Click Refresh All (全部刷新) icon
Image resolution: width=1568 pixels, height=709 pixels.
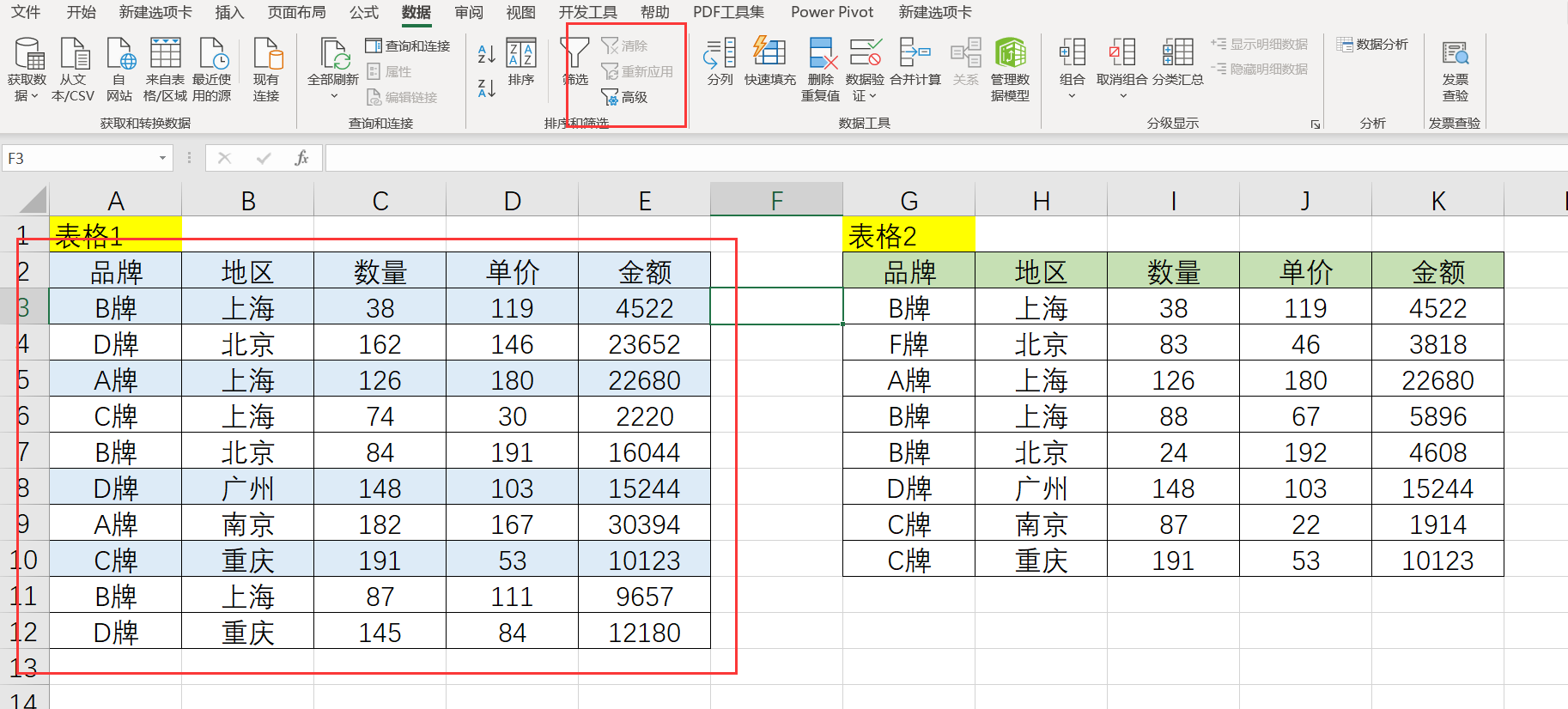(x=333, y=53)
